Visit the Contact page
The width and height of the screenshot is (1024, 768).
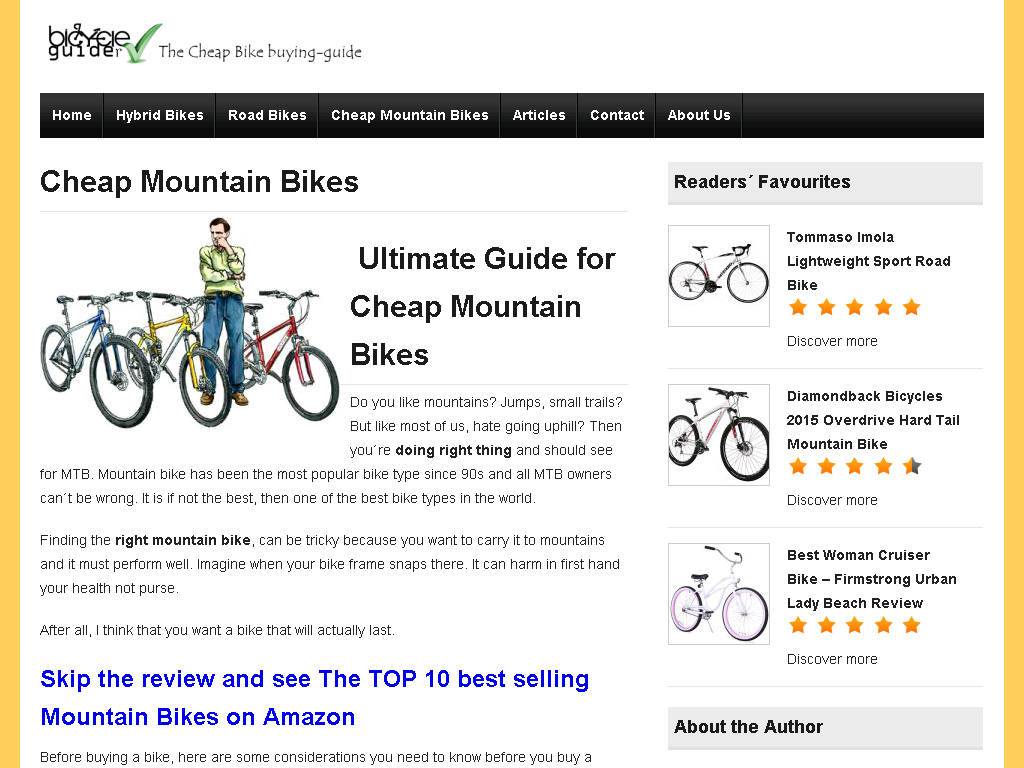(617, 116)
